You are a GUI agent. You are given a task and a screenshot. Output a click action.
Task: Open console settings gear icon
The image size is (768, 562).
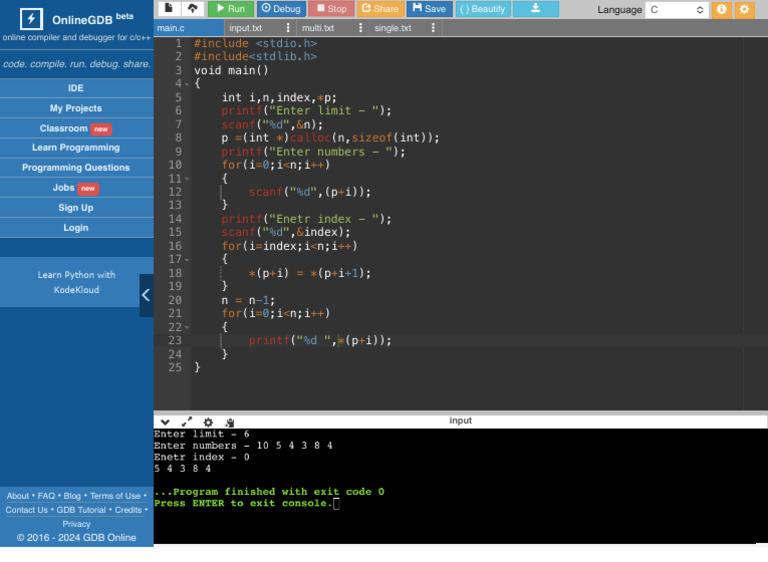click(208, 422)
